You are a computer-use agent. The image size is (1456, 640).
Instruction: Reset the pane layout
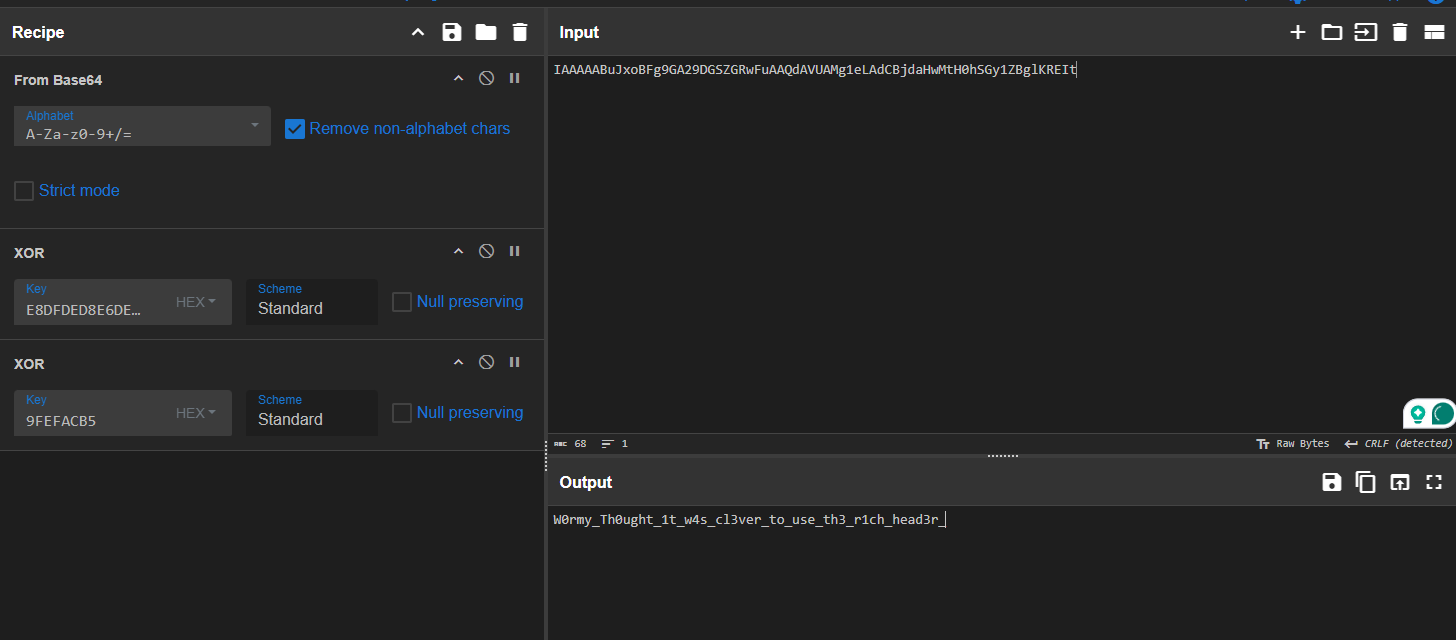pos(1434,32)
